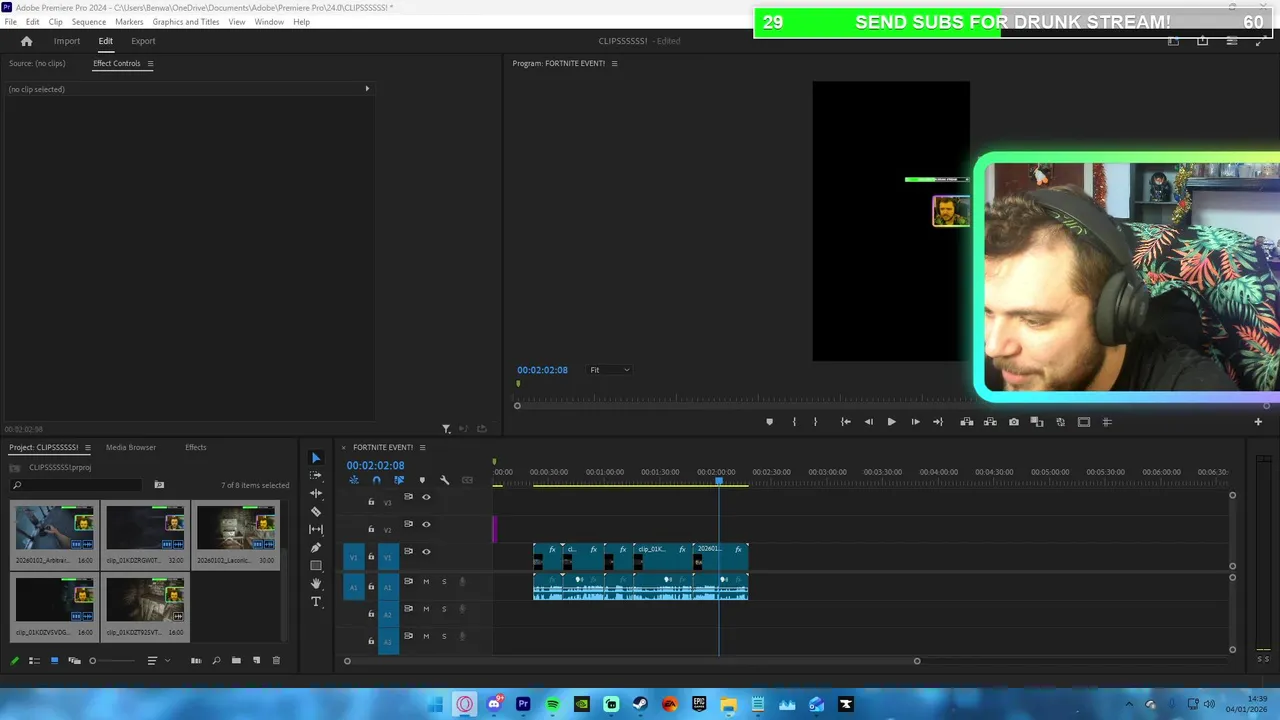This screenshot has width=1280, height=720.
Task: Open Program monitor panel menu
Action: click(x=614, y=63)
